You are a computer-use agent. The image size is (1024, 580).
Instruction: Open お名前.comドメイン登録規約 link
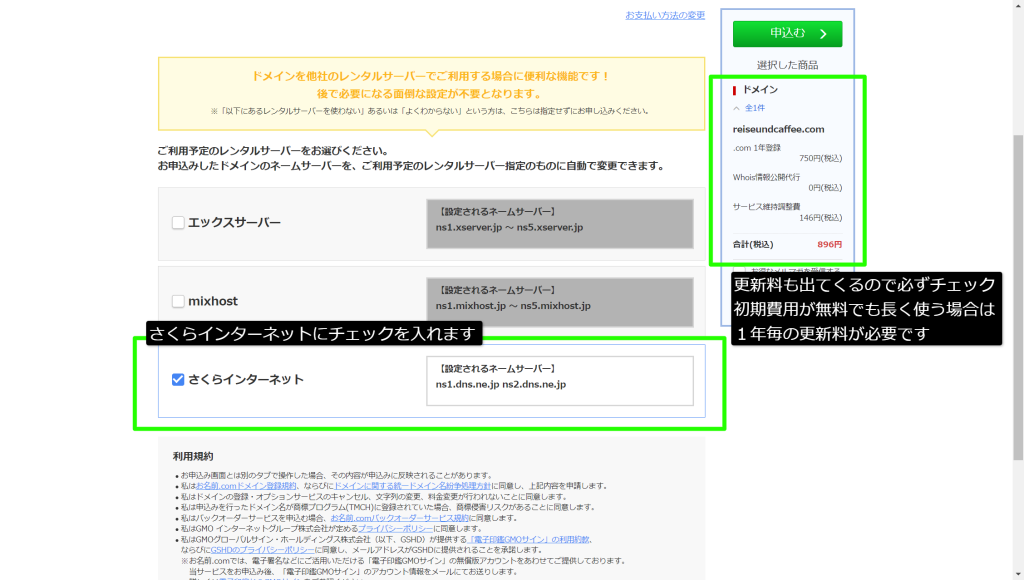[x=246, y=486]
